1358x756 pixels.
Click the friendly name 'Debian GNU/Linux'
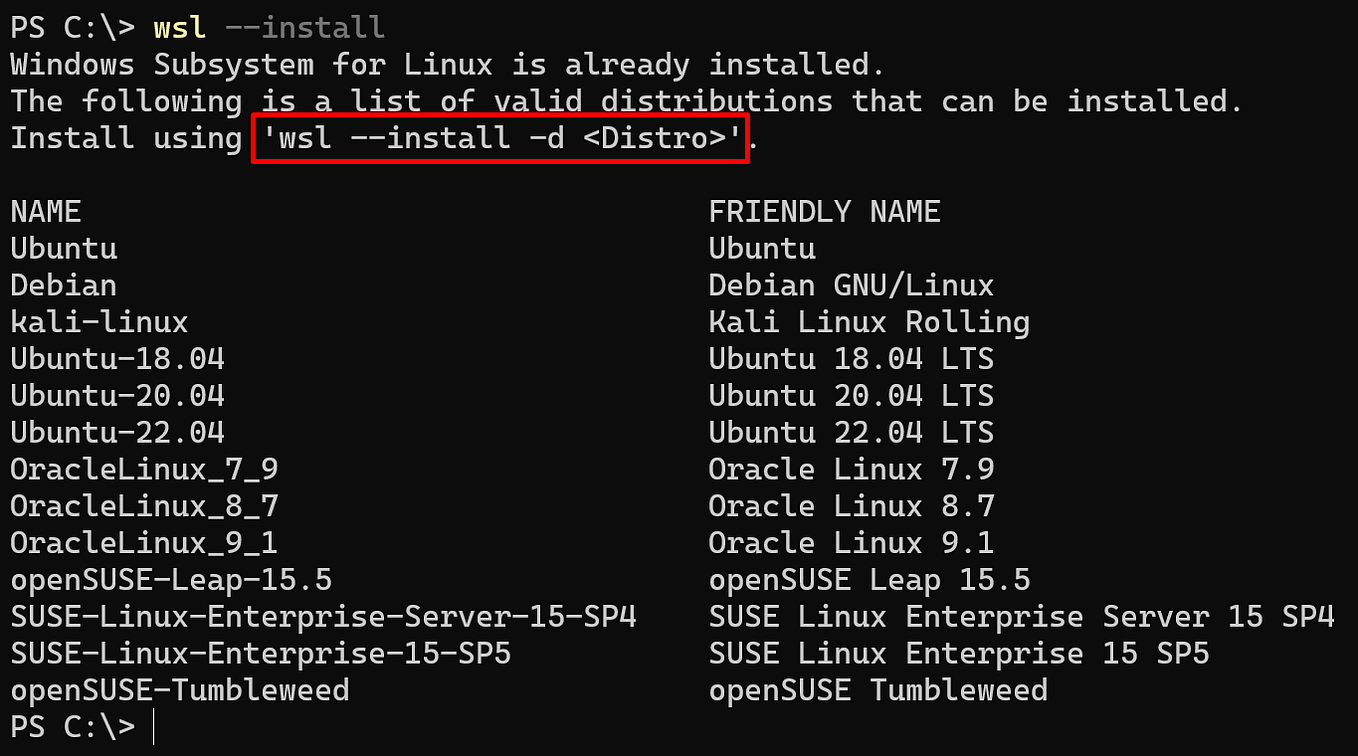click(850, 285)
